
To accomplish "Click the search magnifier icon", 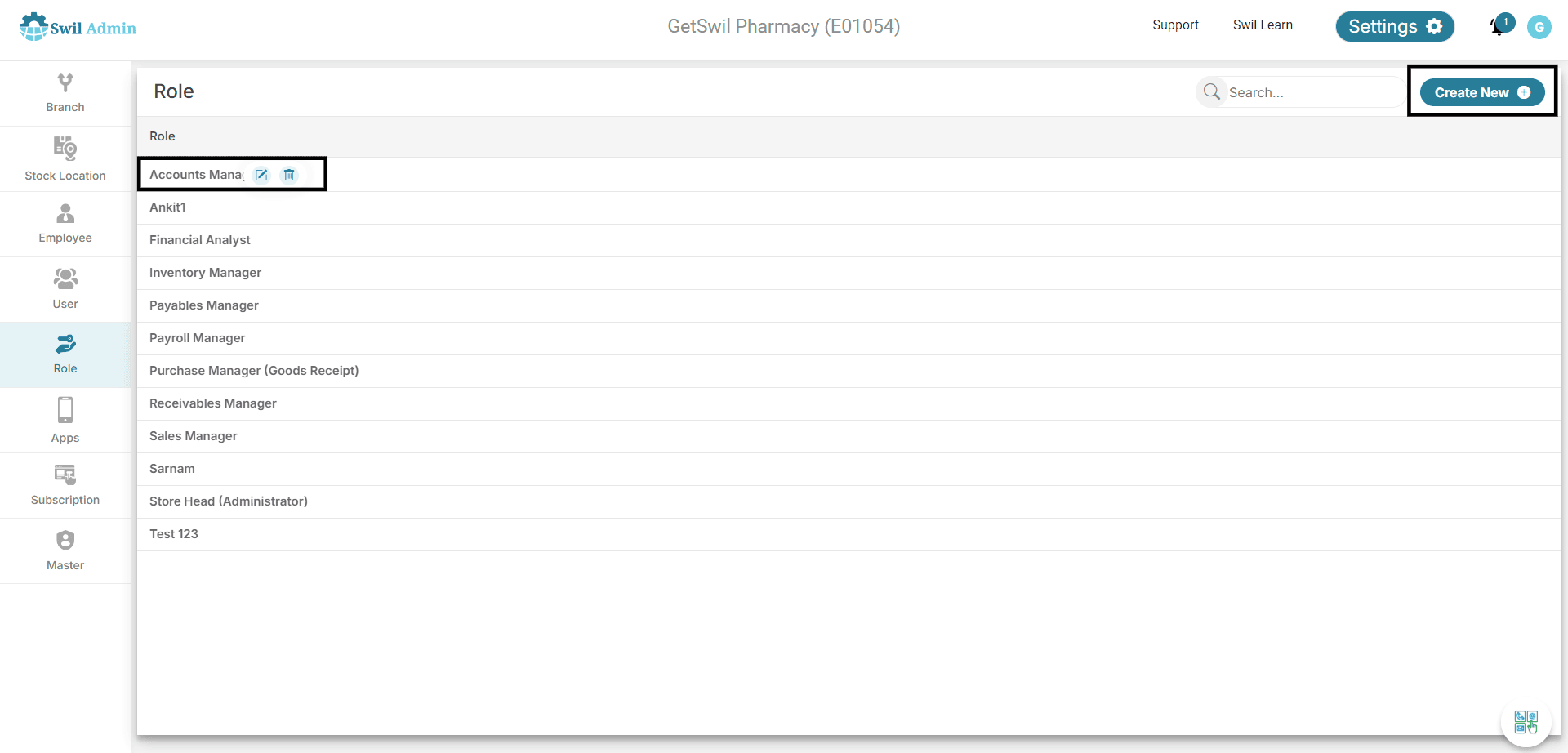I will coord(1212,91).
